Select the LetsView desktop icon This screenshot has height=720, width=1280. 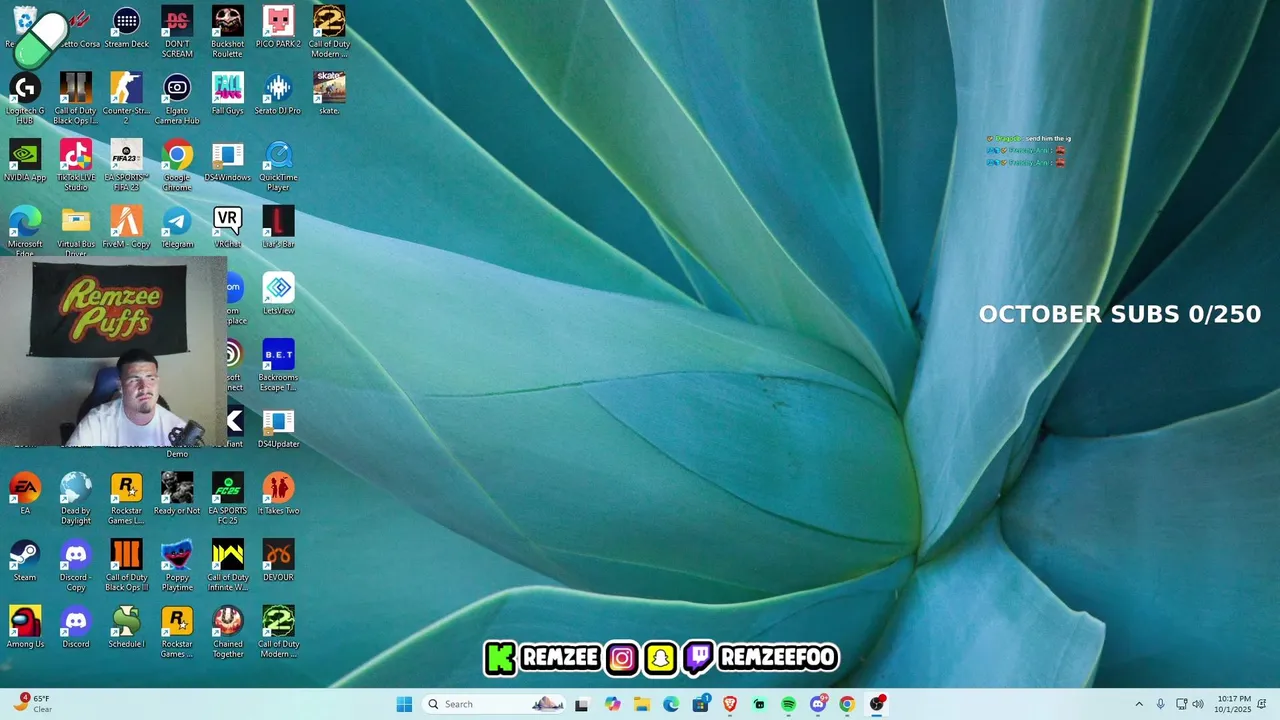(x=278, y=294)
